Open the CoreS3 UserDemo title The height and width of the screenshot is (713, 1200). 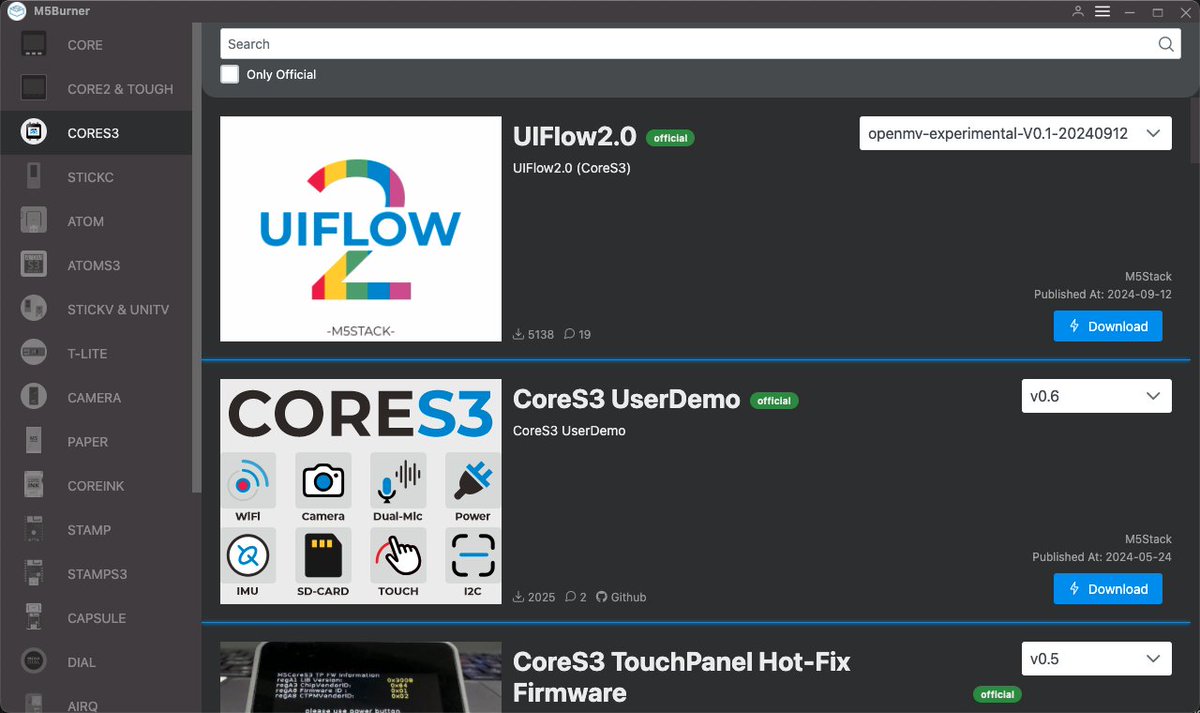pos(626,399)
